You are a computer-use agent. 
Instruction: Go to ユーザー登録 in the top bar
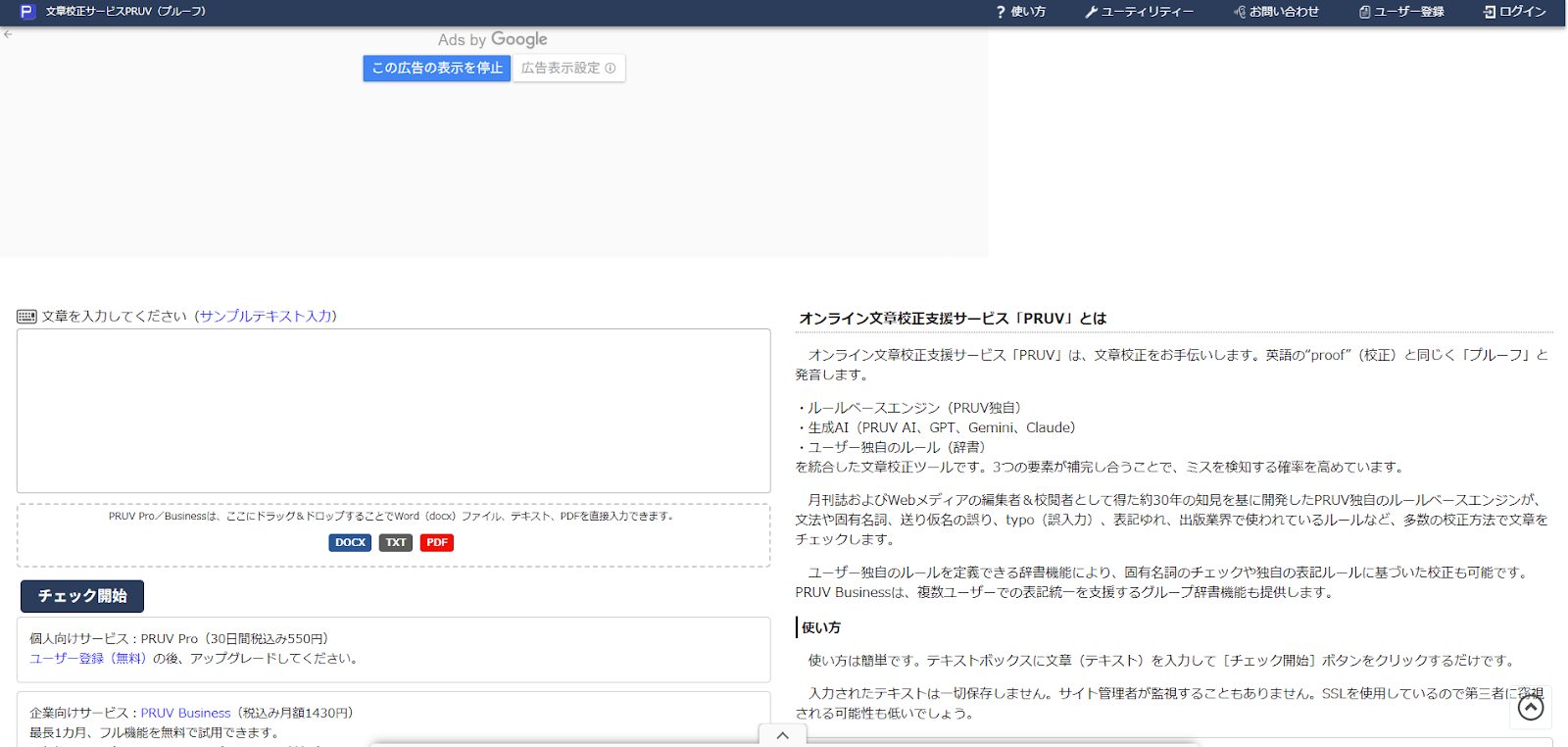click(1401, 12)
